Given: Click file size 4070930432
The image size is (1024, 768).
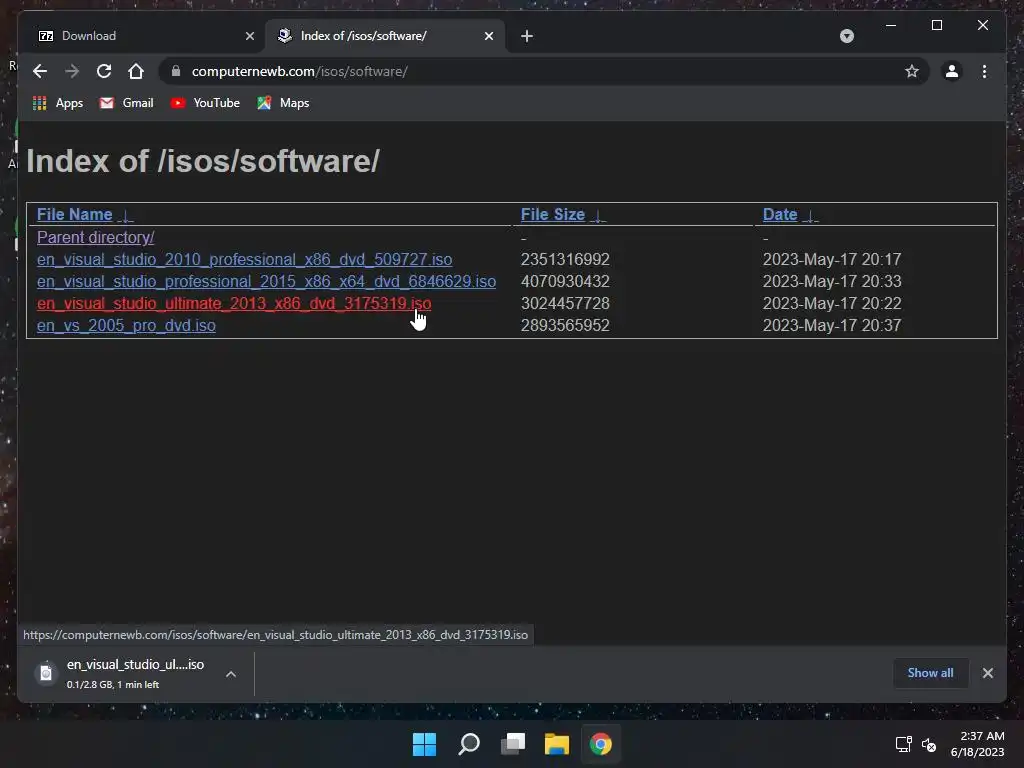Looking at the screenshot, I should pos(565,281).
